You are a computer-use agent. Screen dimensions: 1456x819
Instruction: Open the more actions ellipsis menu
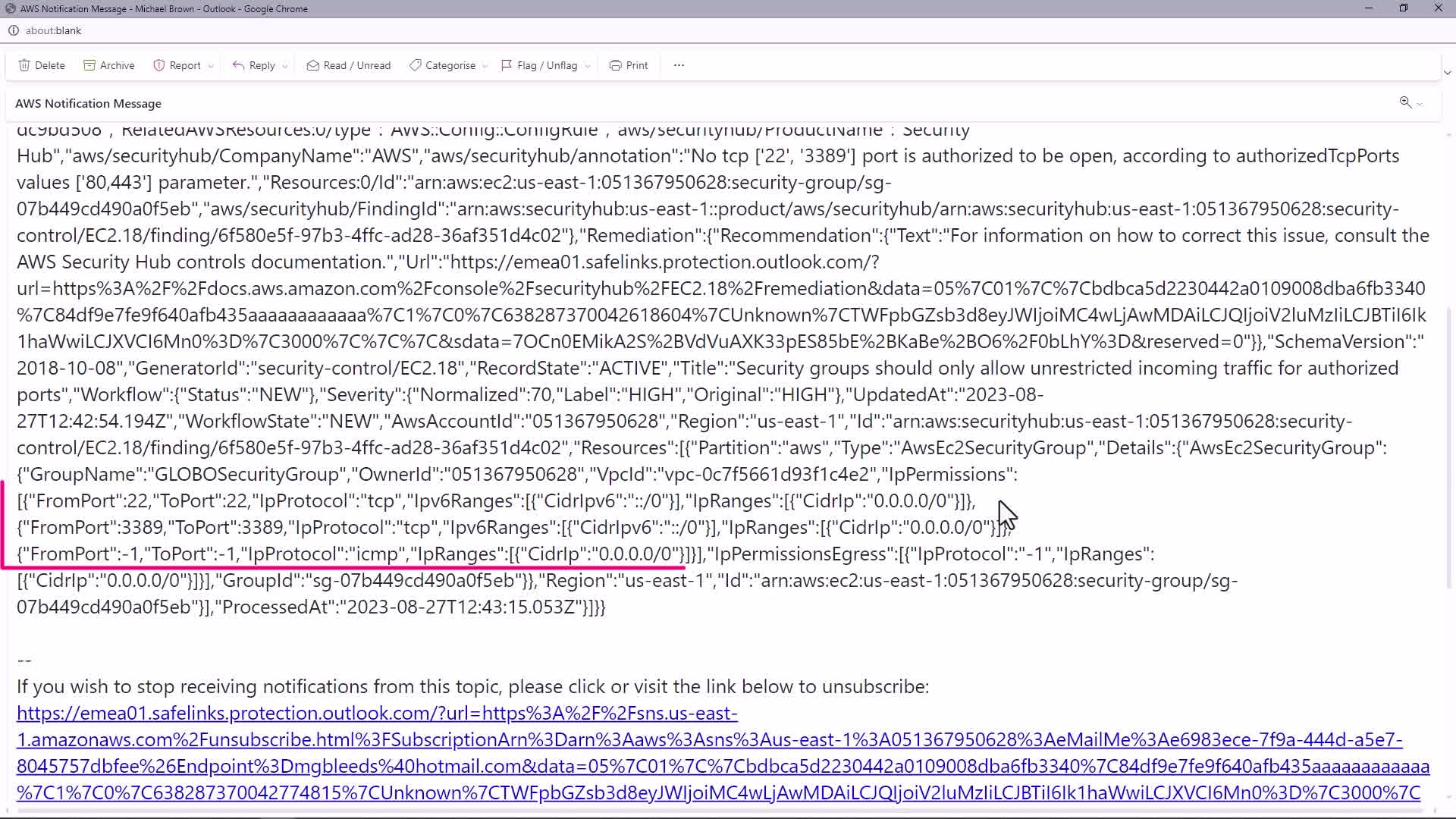679,65
